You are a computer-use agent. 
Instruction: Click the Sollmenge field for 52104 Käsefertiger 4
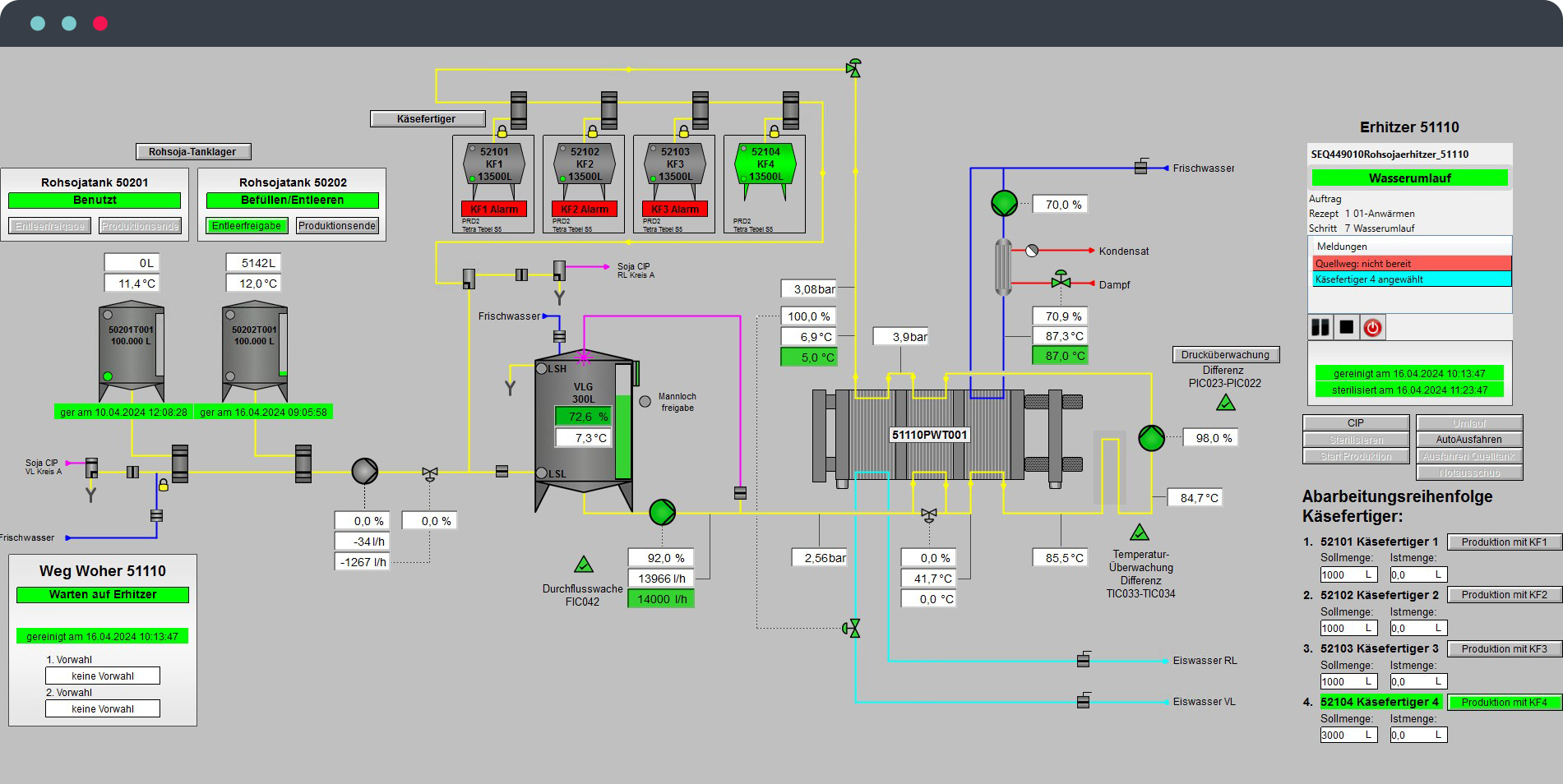[1347, 736]
